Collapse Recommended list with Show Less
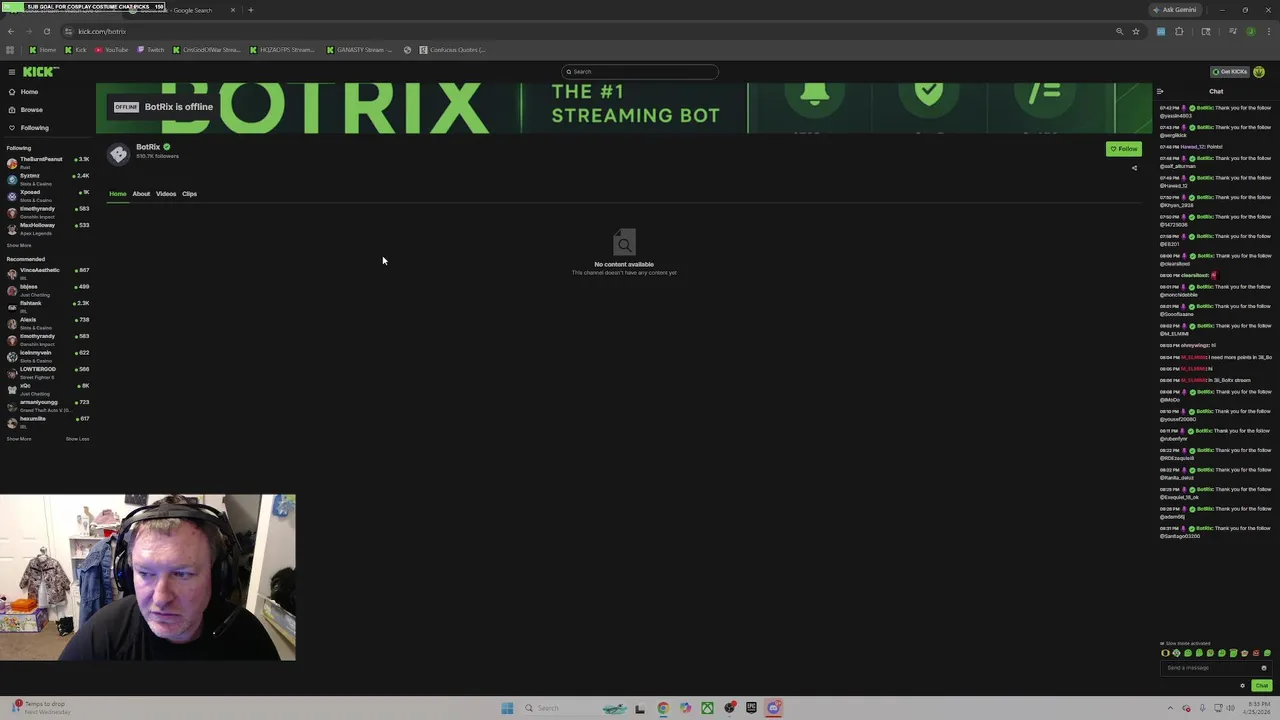Viewport: 1280px width, 720px height. (77, 439)
